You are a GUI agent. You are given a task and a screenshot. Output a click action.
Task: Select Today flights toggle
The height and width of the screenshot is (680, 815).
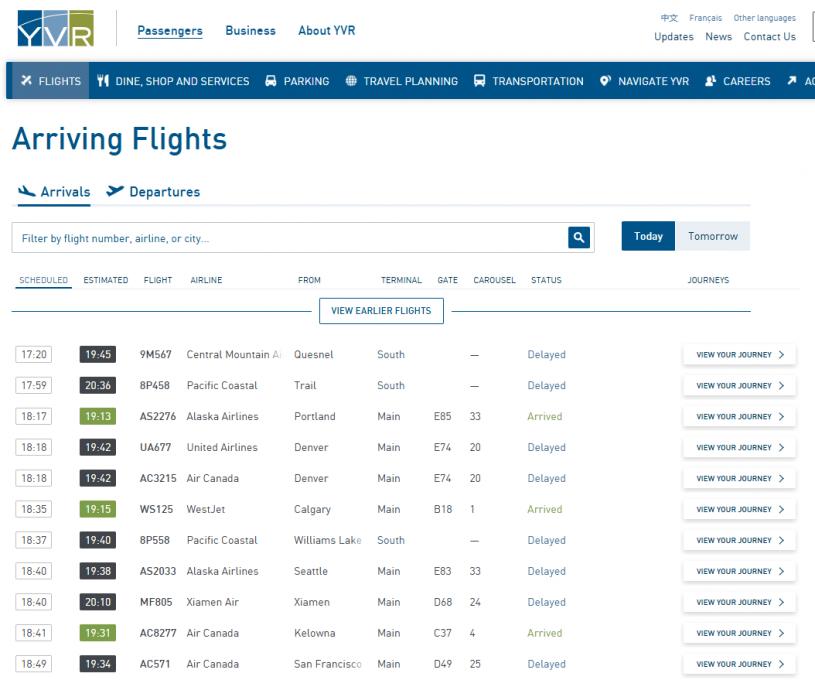(x=648, y=236)
